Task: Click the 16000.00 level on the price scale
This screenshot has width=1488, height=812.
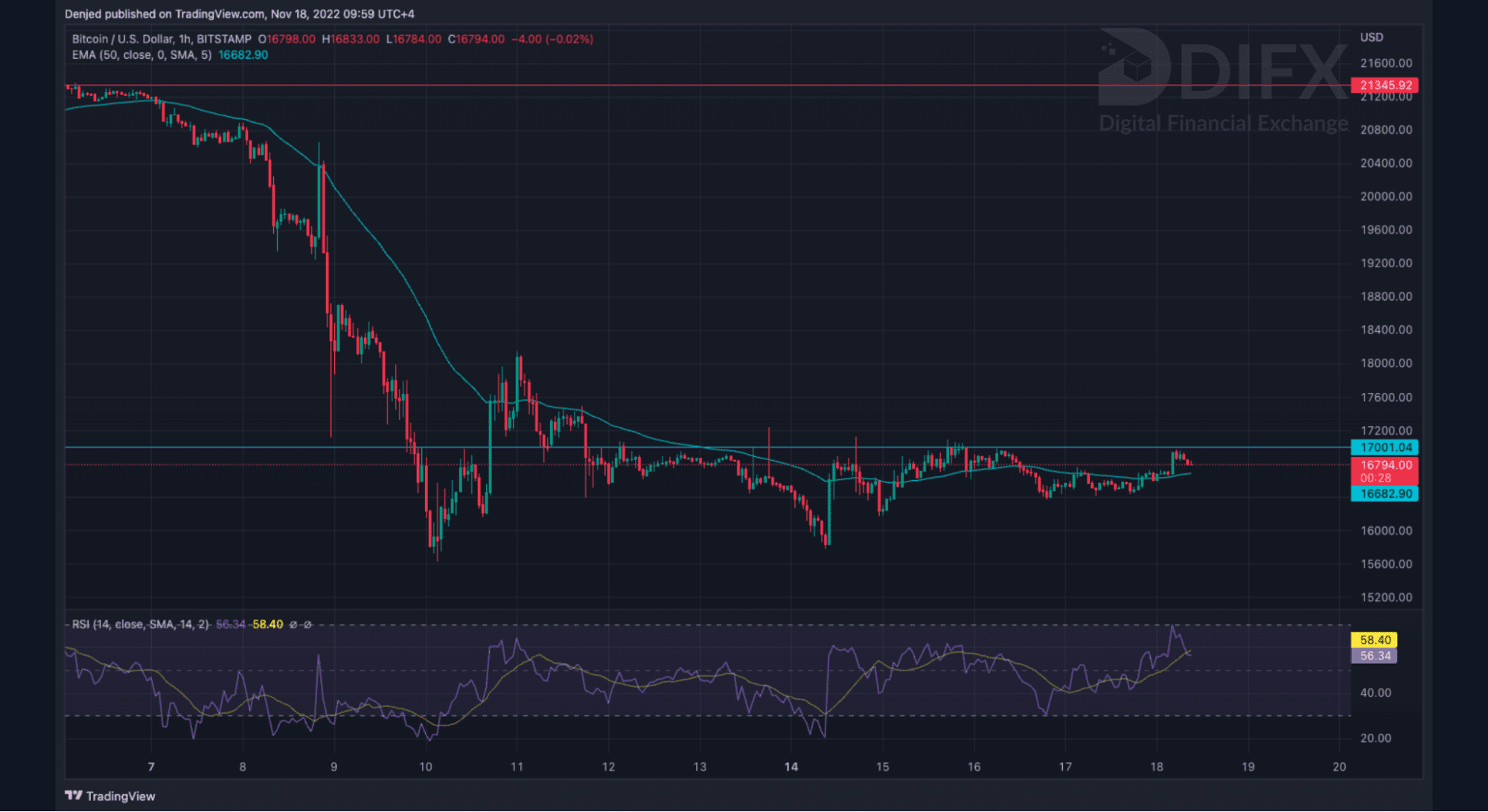Action: (1385, 531)
